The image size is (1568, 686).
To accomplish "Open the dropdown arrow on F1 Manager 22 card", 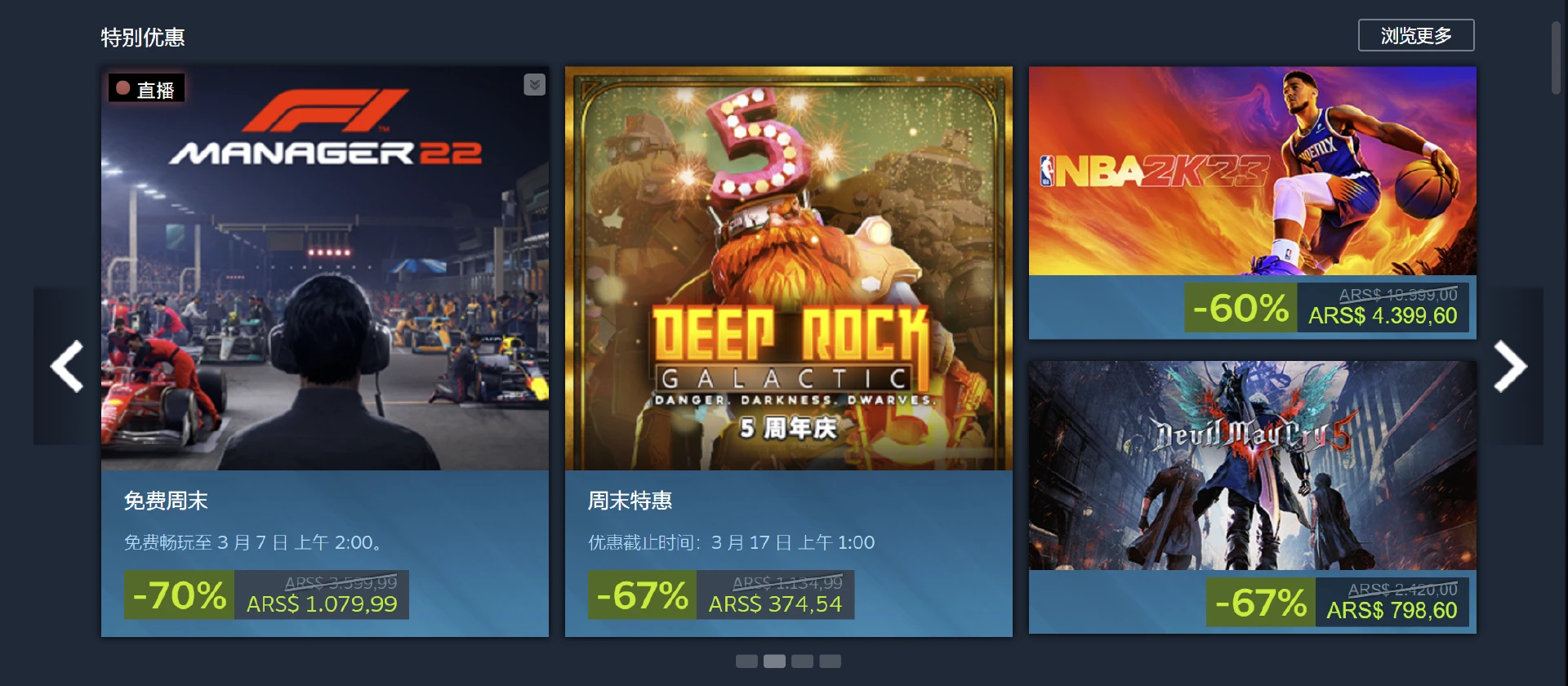I will 534,85.
